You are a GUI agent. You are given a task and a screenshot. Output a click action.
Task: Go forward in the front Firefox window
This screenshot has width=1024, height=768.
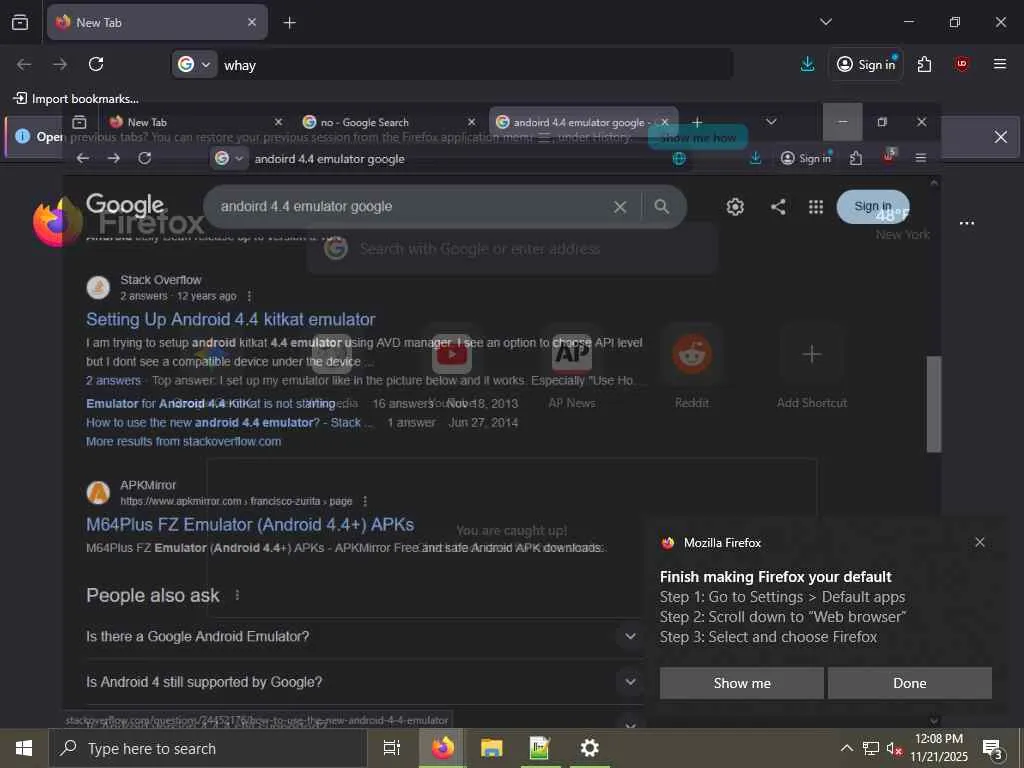(114, 158)
